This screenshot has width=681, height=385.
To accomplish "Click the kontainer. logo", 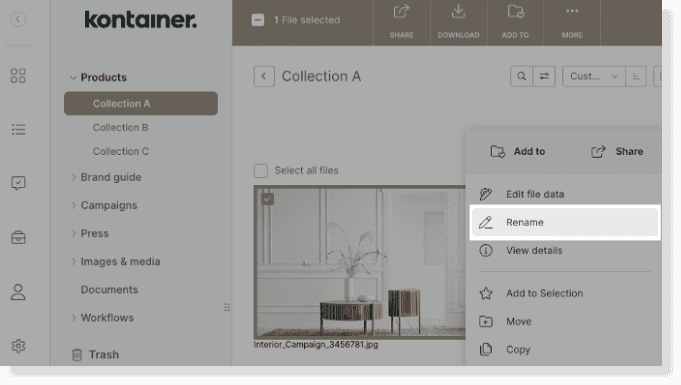I will (x=140, y=20).
